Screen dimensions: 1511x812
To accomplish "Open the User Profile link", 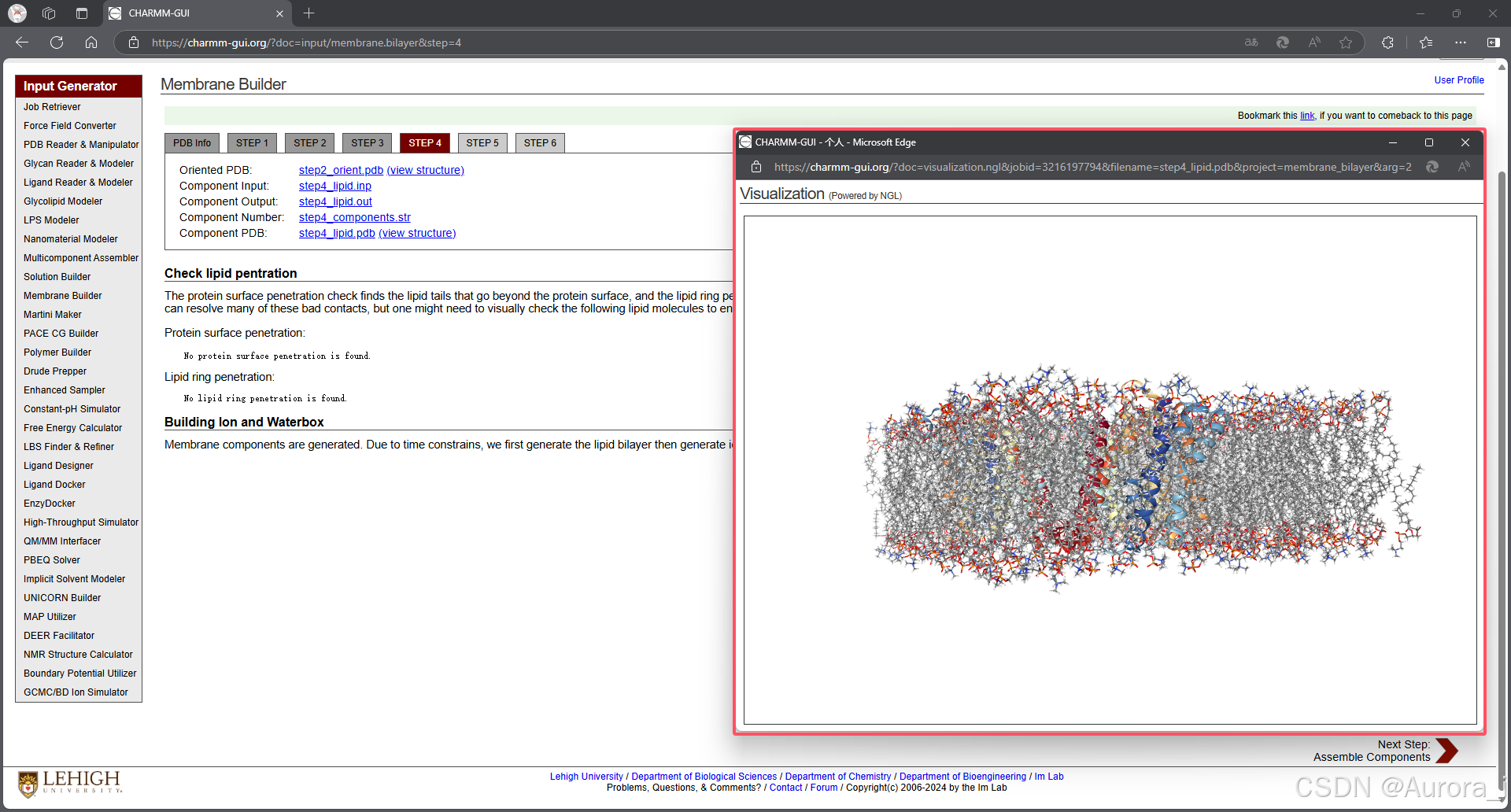I will (1459, 80).
